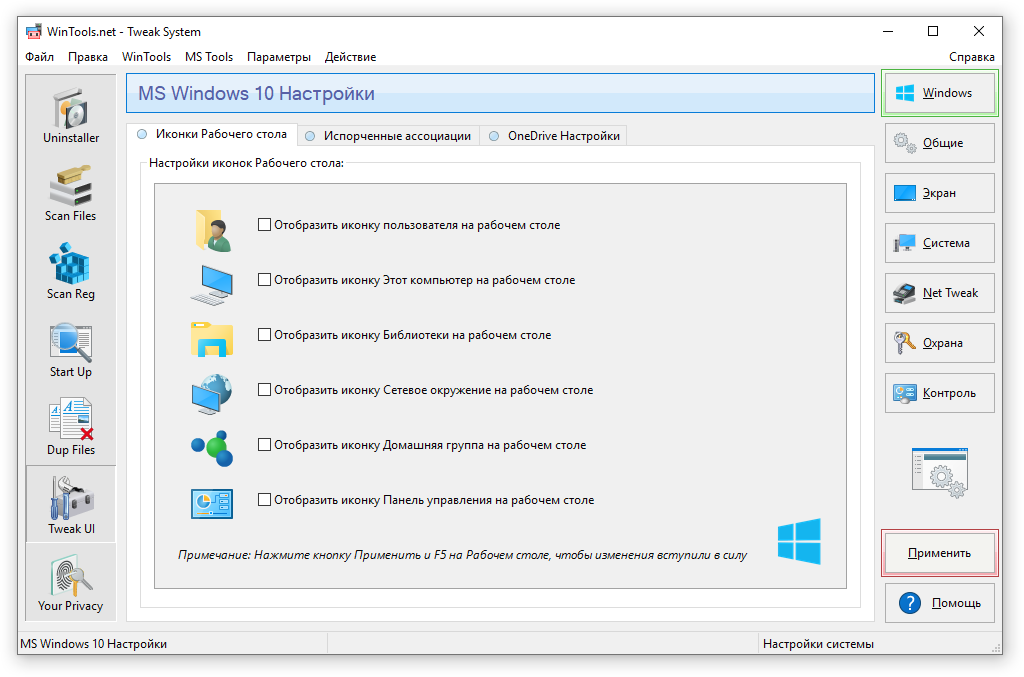This screenshot has height=677, width=1024.
Task: Switch to Испорченные ассоциации tab
Action: coord(389,136)
